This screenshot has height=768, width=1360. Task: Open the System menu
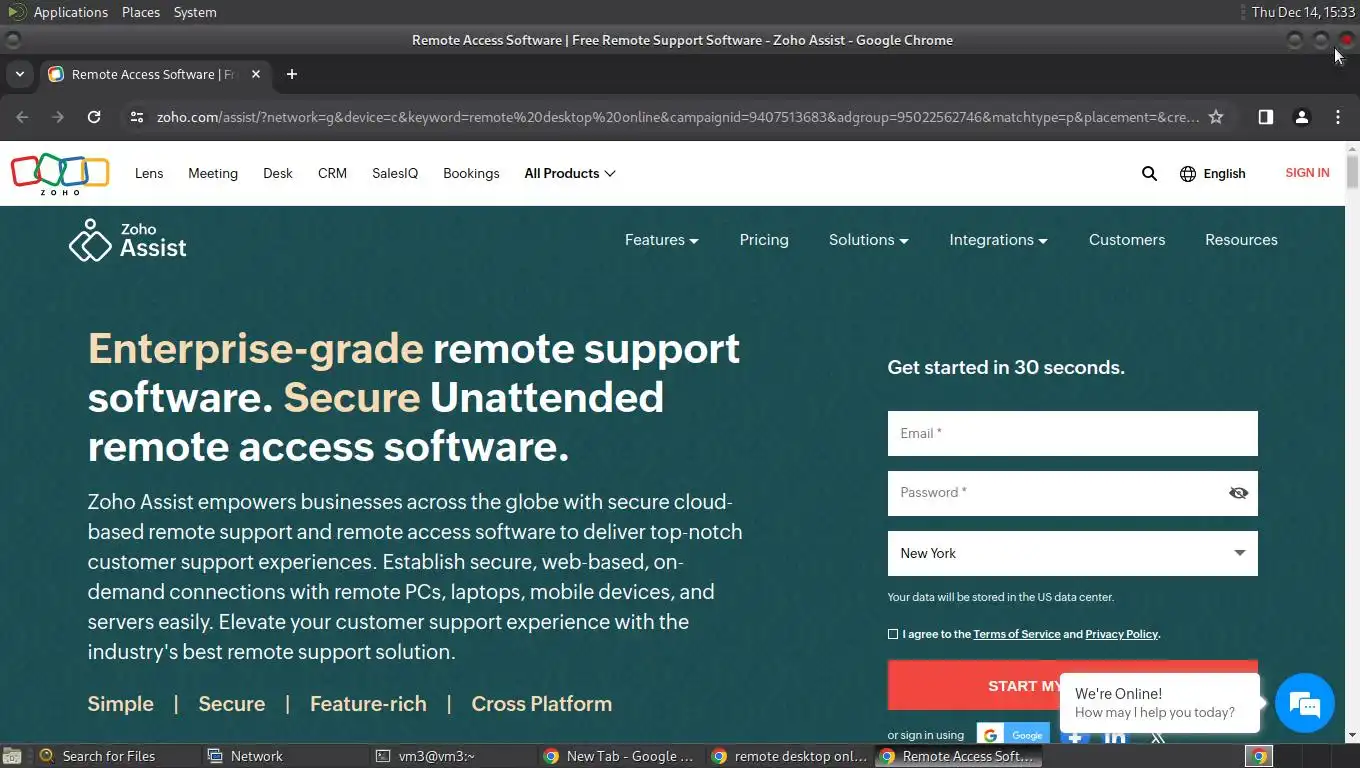(195, 12)
